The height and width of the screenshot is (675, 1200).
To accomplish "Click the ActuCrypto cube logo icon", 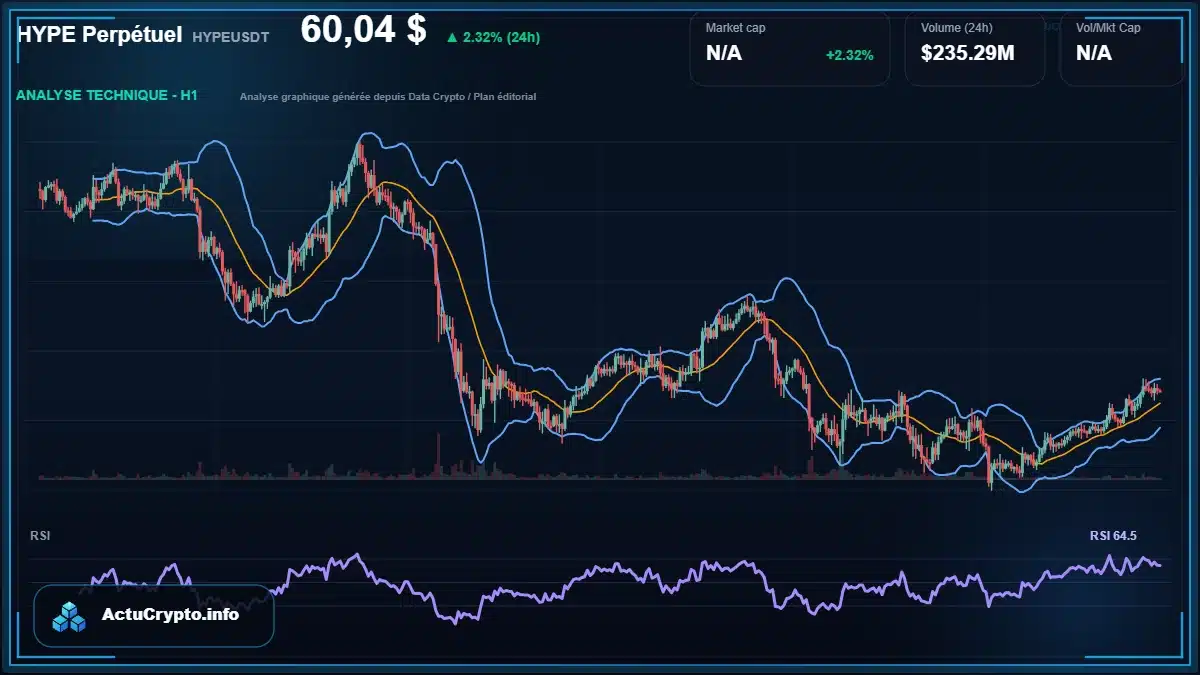I will click(x=69, y=616).
